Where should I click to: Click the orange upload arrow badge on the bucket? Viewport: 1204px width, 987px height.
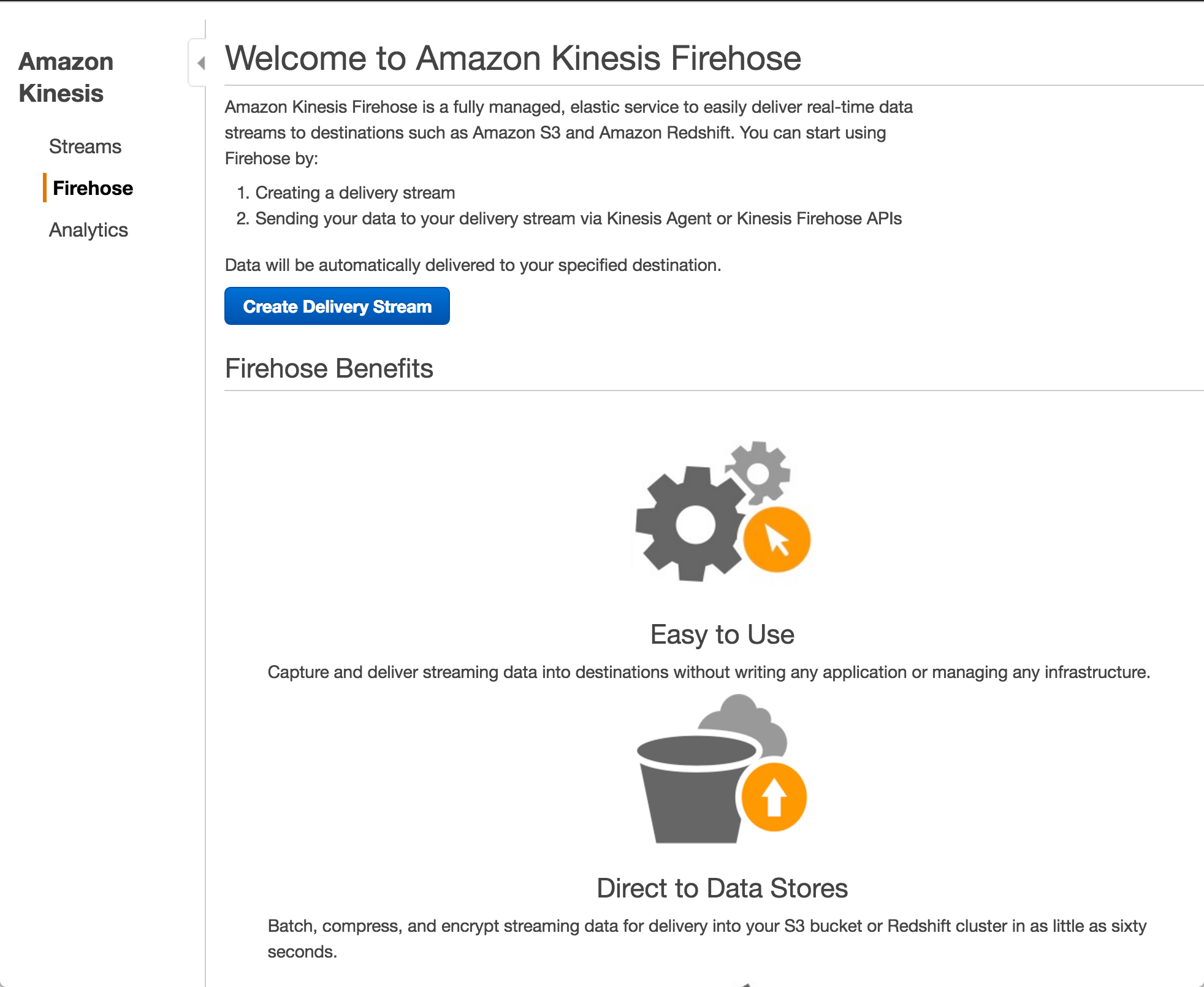tap(773, 796)
